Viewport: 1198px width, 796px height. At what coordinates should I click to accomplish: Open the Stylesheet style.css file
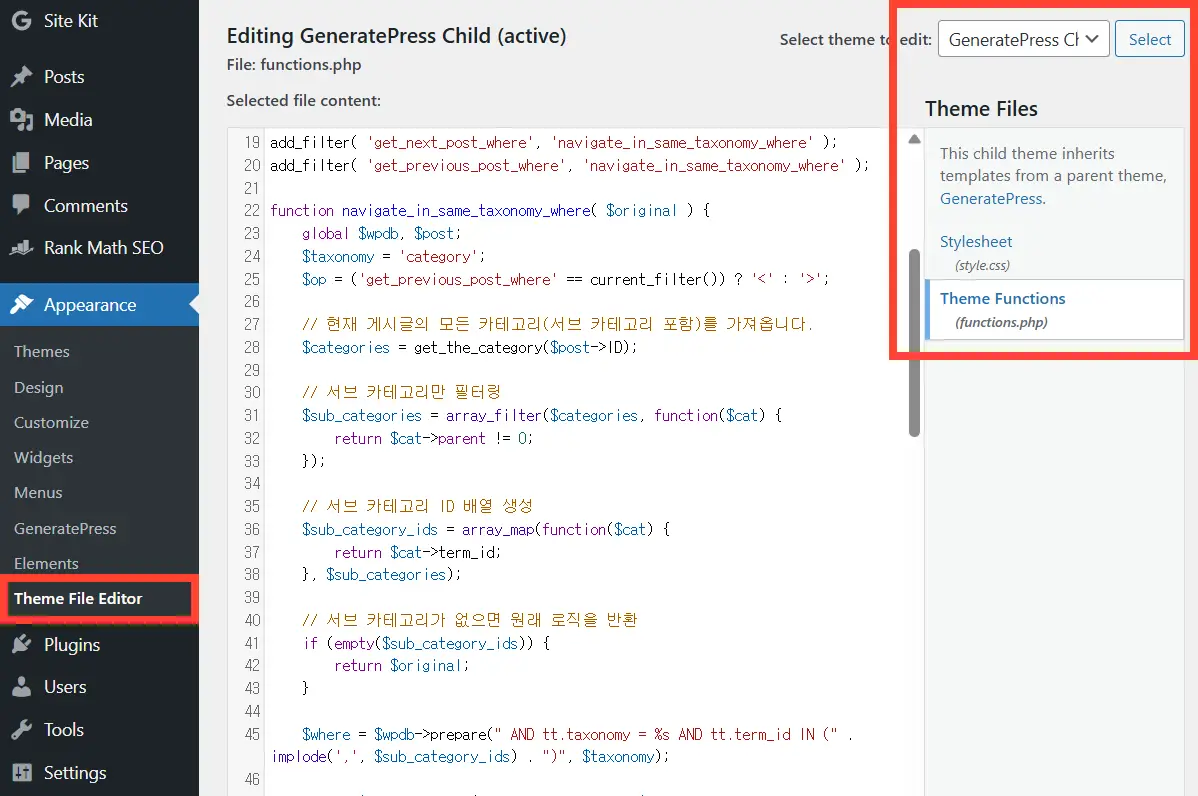point(976,242)
